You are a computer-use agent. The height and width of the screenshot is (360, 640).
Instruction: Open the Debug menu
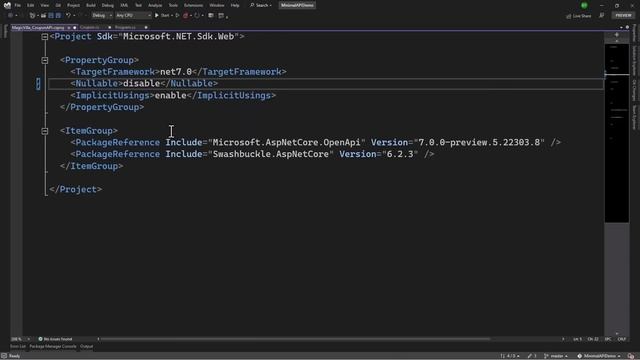tap(108, 5)
